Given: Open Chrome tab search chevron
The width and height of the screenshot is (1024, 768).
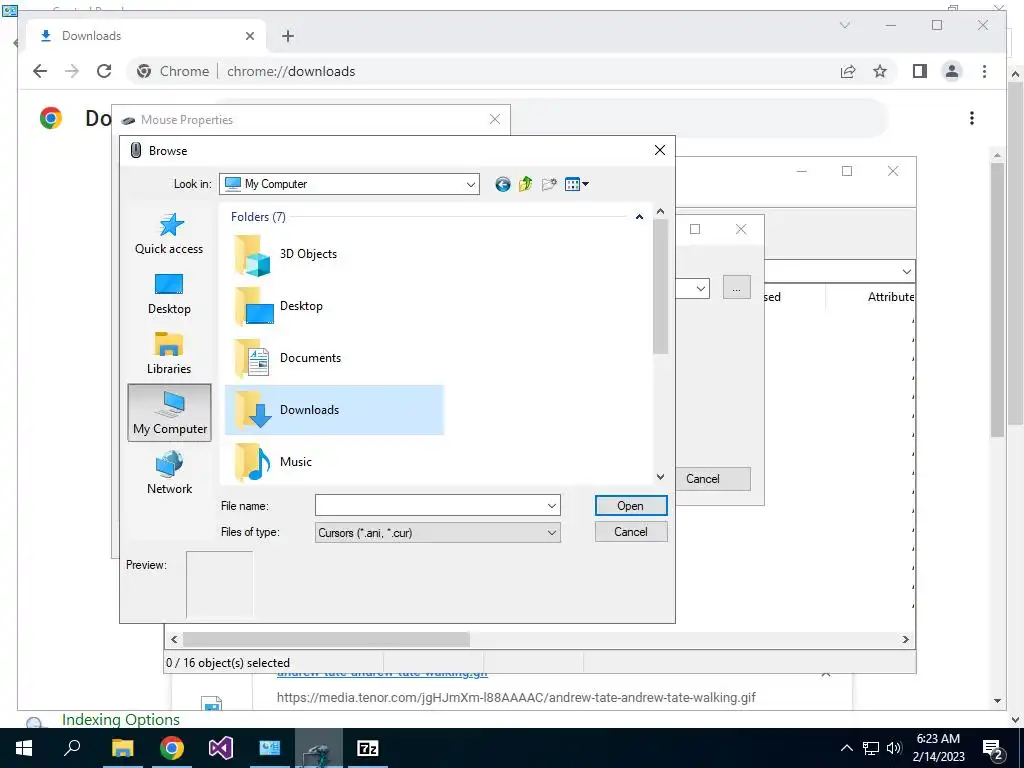Looking at the screenshot, I should point(845,25).
